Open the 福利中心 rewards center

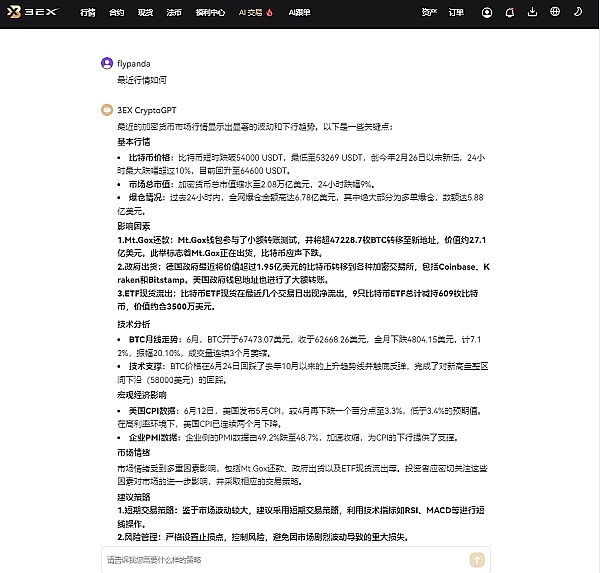210,13
